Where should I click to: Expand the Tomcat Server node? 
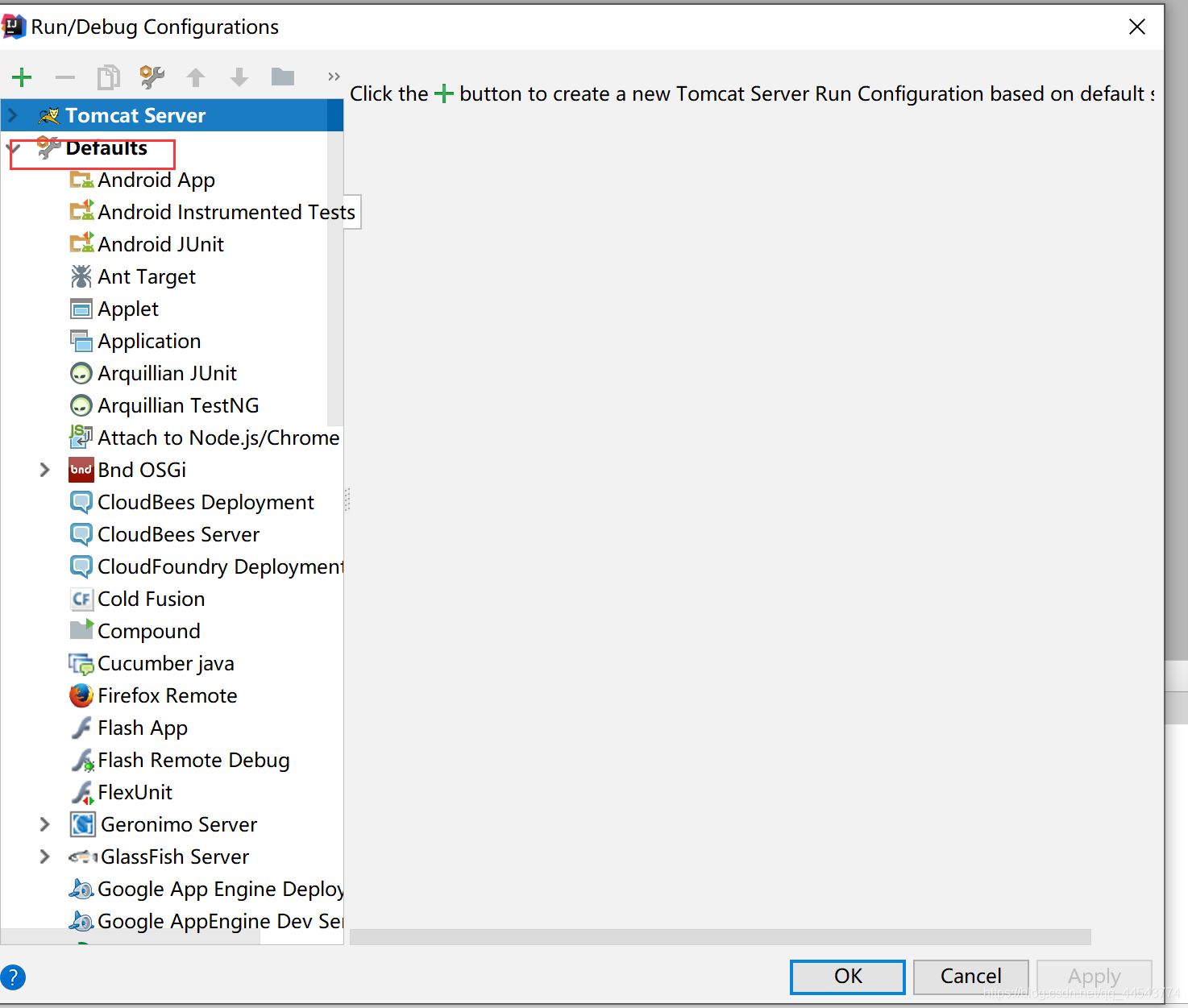[13, 116]
